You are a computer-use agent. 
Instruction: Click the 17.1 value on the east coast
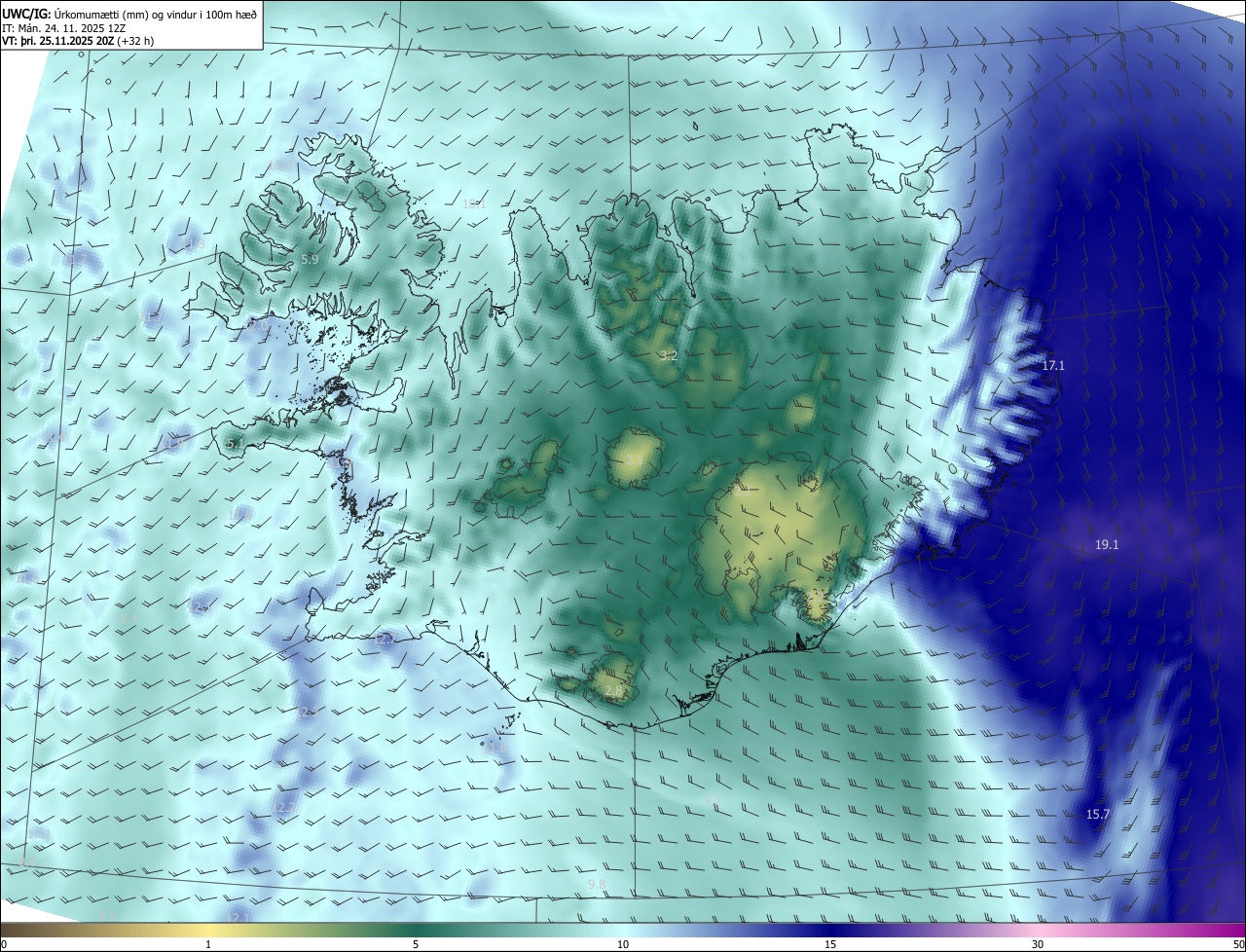click(1053, 366)
